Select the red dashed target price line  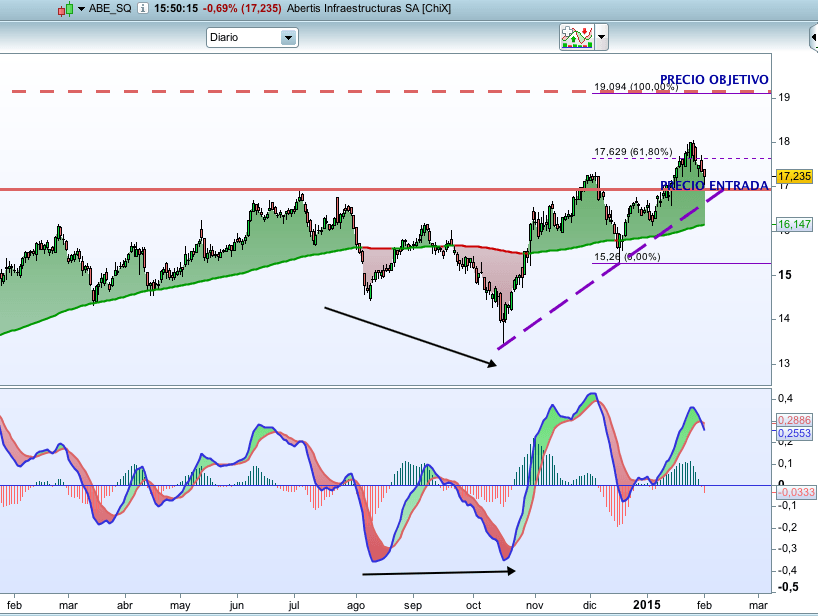pos(300,91)
